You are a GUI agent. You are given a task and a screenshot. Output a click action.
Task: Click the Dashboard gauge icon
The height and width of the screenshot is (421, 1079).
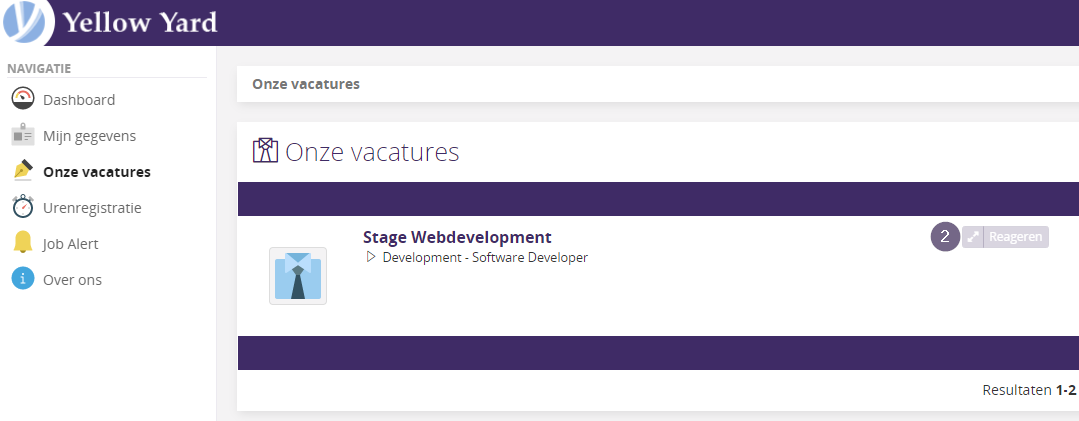click(23, 100)
